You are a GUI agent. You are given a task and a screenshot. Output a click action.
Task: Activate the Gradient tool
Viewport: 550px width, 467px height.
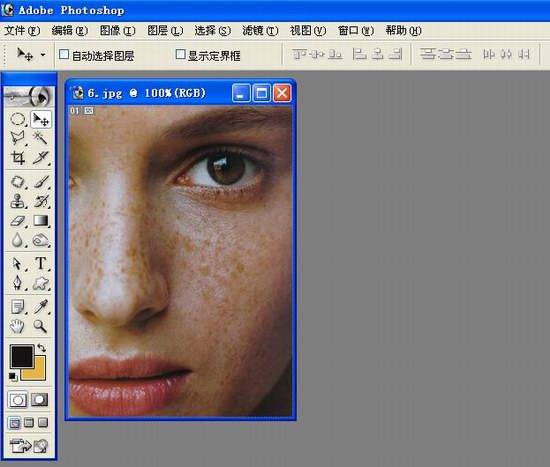pos(40,221)
